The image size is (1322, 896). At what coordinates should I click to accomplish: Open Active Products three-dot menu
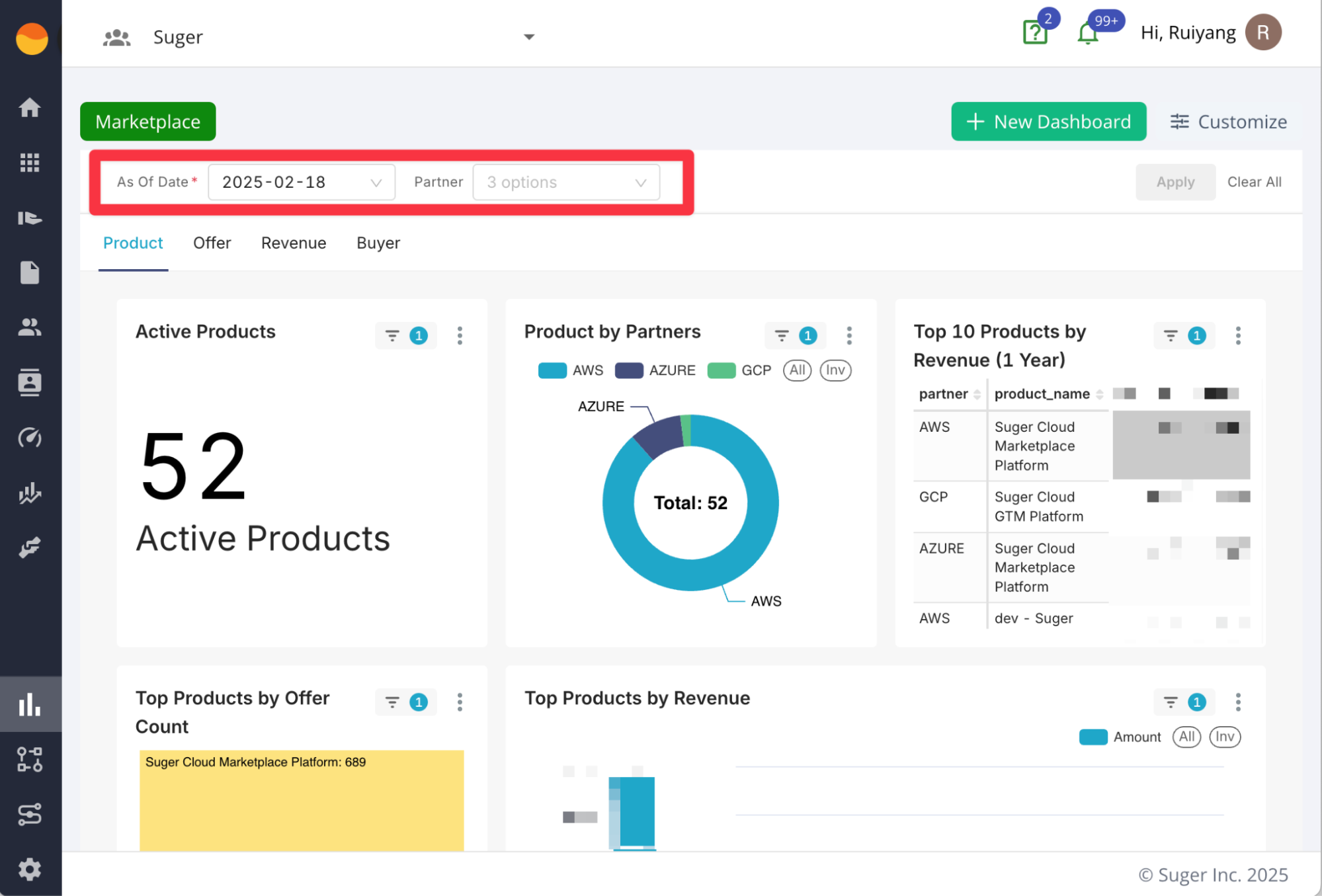pyautogui.click(x=460, y=336)
